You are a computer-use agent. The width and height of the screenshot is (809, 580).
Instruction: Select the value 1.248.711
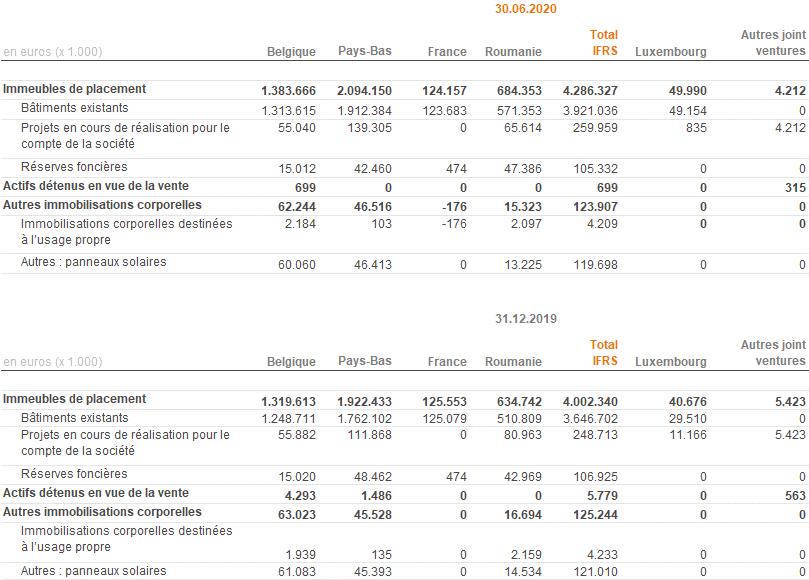coord(288,418)
